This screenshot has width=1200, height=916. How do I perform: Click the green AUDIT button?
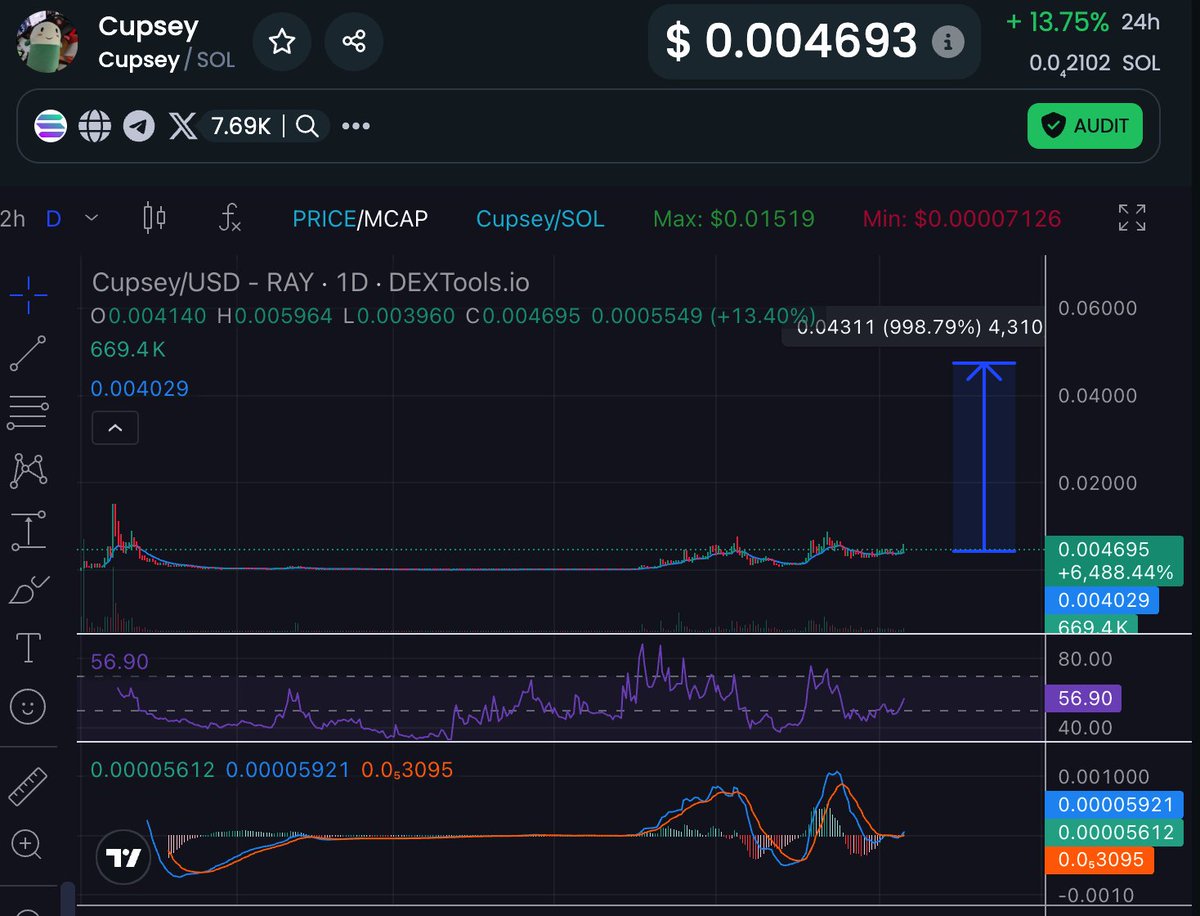pyautogui.click(x=1084, y=126)
